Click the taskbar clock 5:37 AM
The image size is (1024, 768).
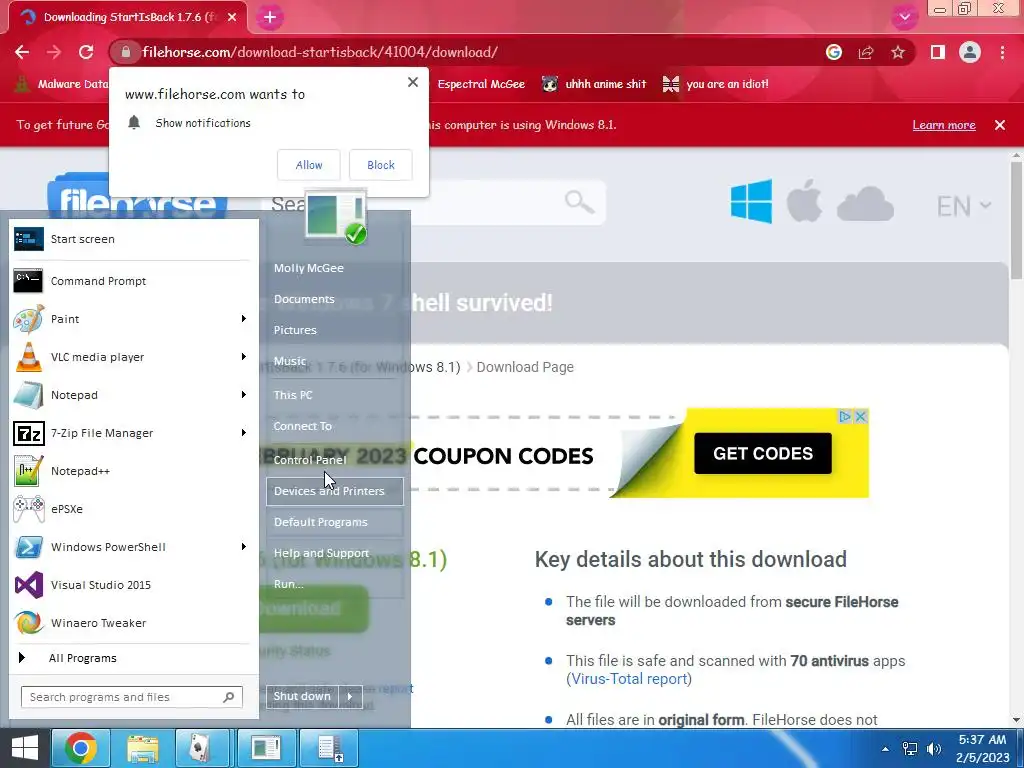click(982, 748)
